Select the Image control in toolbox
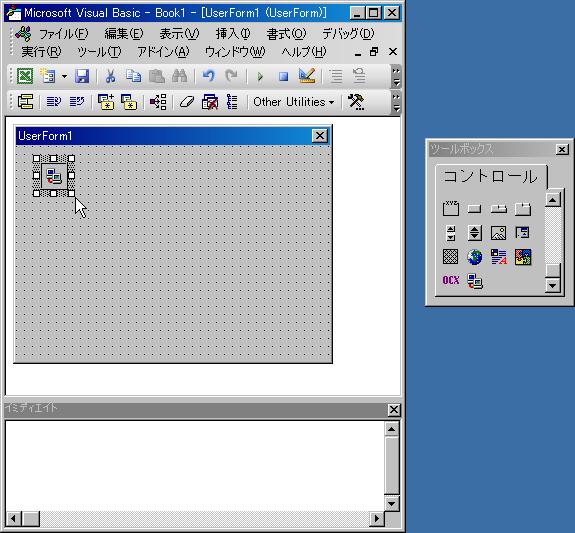The width and height of the screenshot is (575, 533). click(x=498, y=233)
